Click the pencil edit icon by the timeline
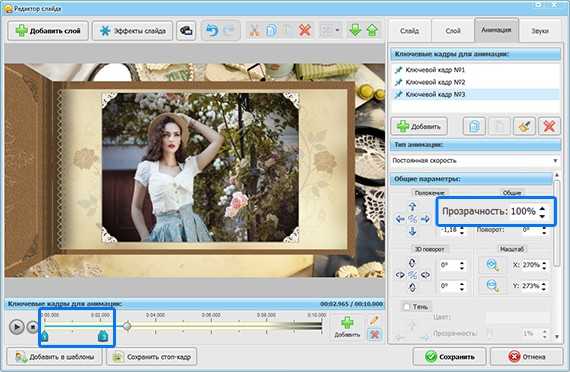Screen dimensions: 570x372 pyautogui.click(x=374, y=320)
